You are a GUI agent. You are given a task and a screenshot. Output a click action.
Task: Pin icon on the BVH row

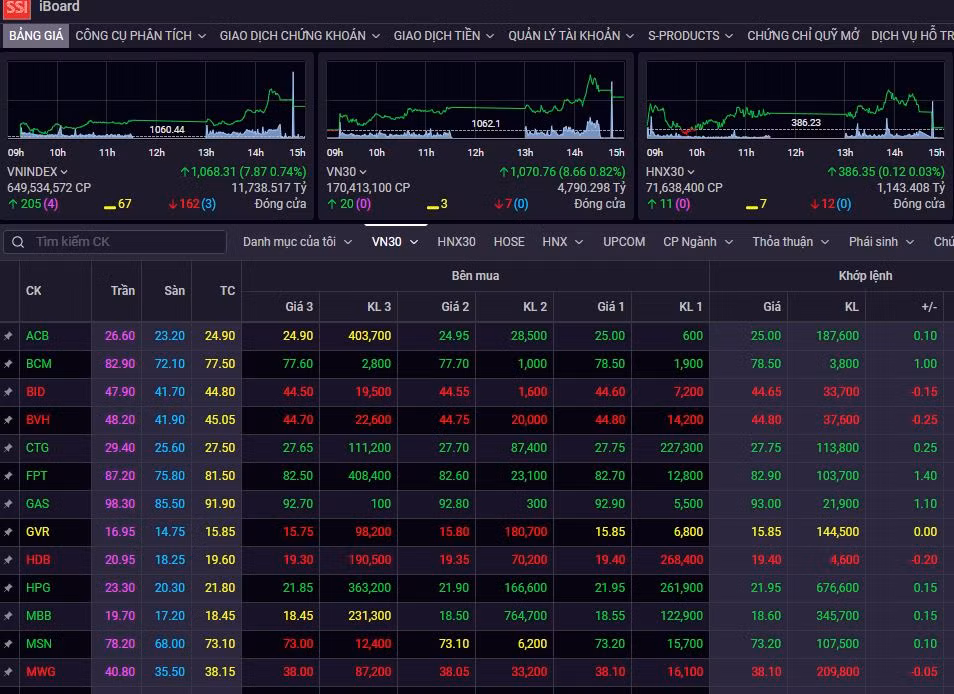(9, 420)
